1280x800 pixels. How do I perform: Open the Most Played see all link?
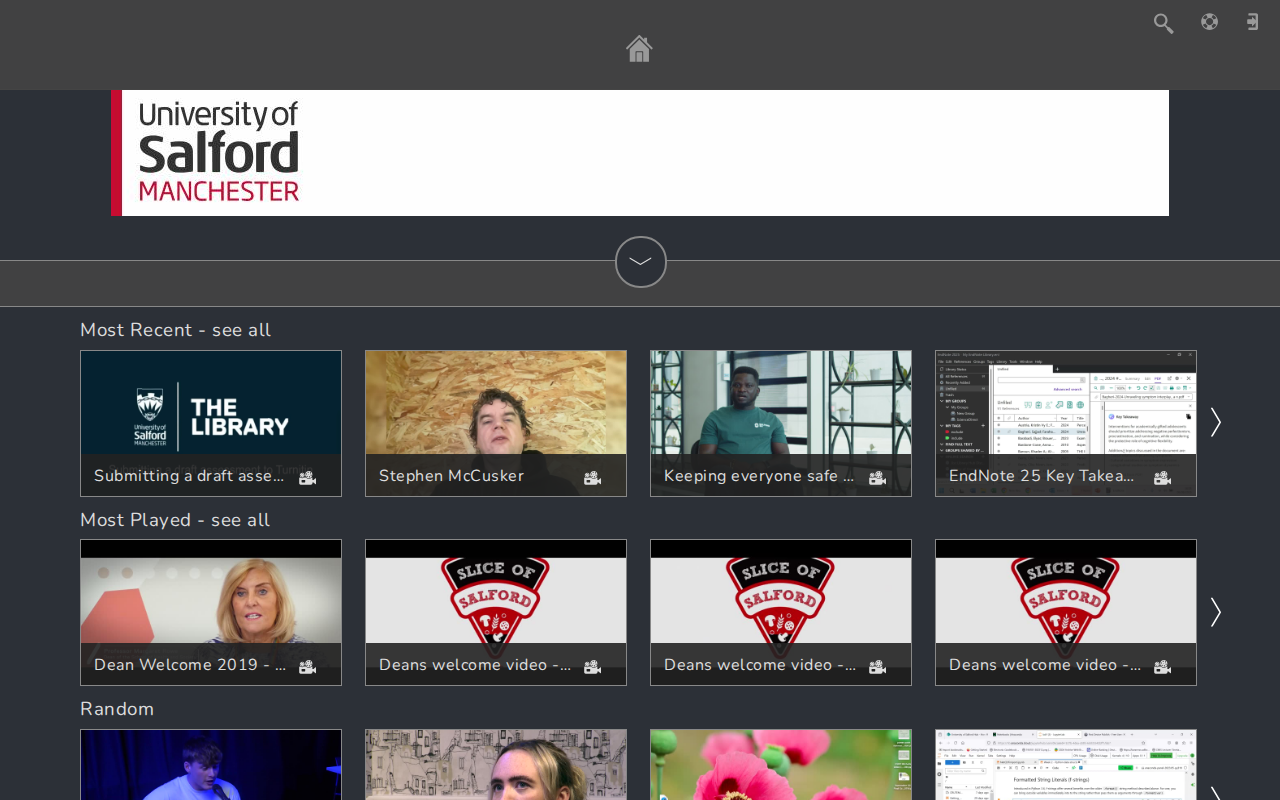175,520
